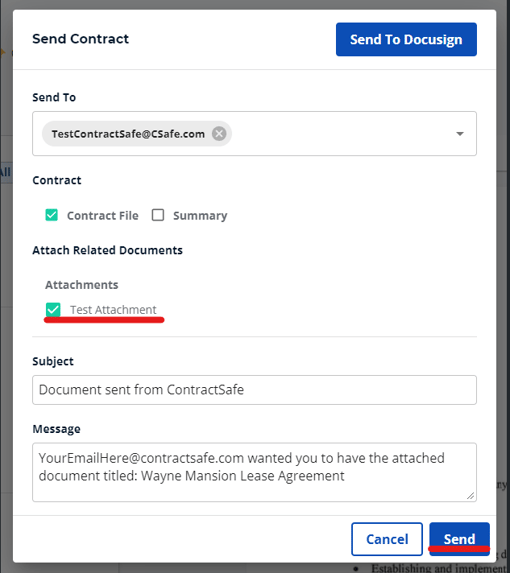Click the Contract File label text

(103, 216)
